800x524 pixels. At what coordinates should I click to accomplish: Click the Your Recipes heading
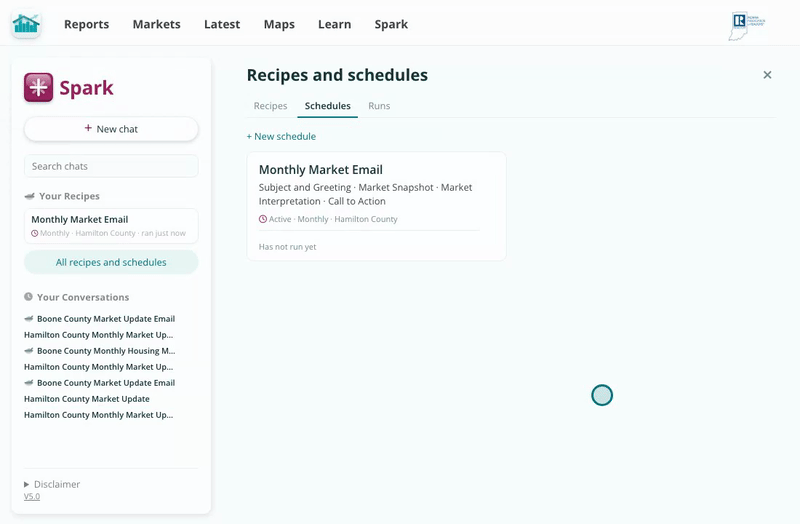69,196
